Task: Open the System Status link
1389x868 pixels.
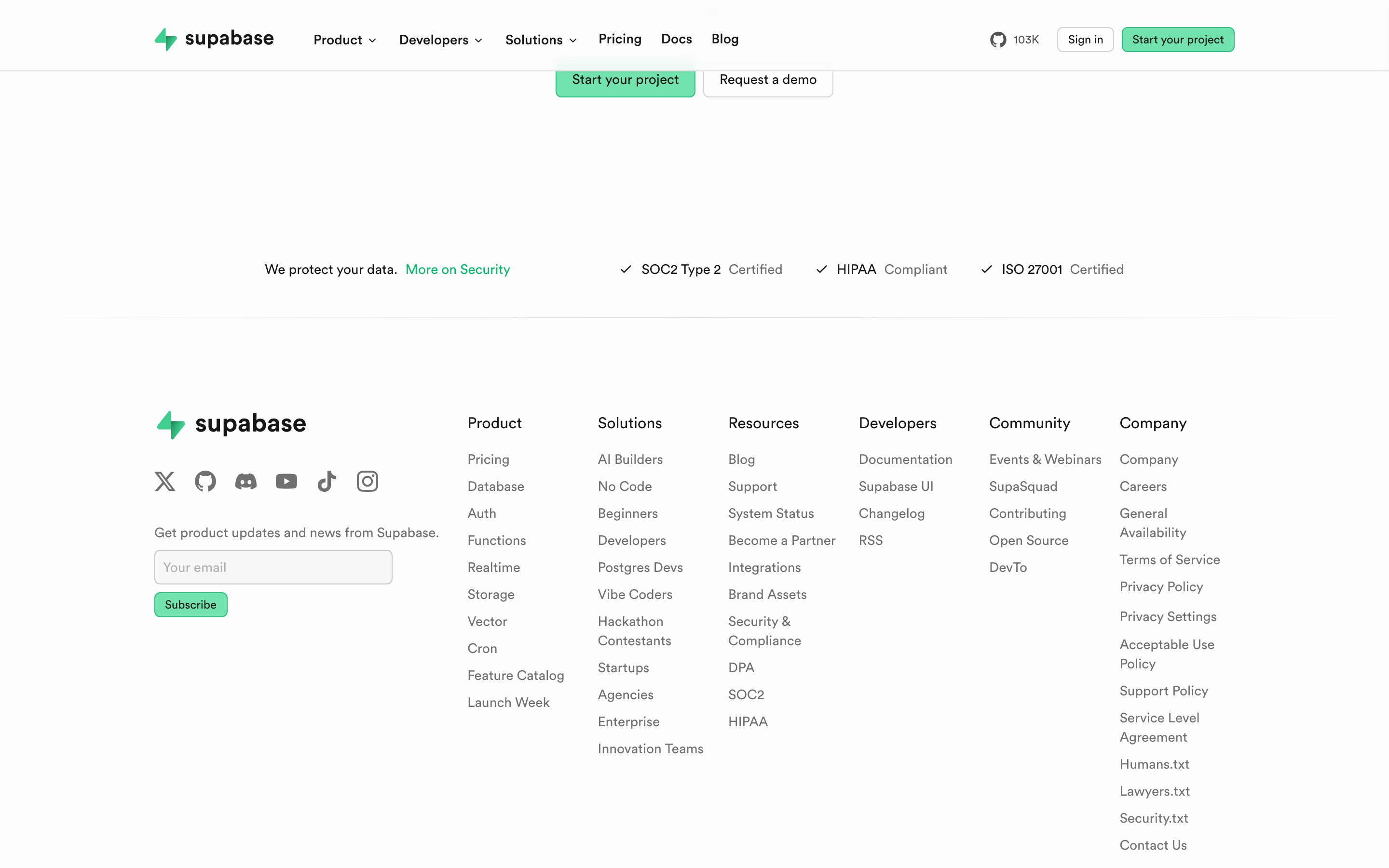Action: coord(771,513)
